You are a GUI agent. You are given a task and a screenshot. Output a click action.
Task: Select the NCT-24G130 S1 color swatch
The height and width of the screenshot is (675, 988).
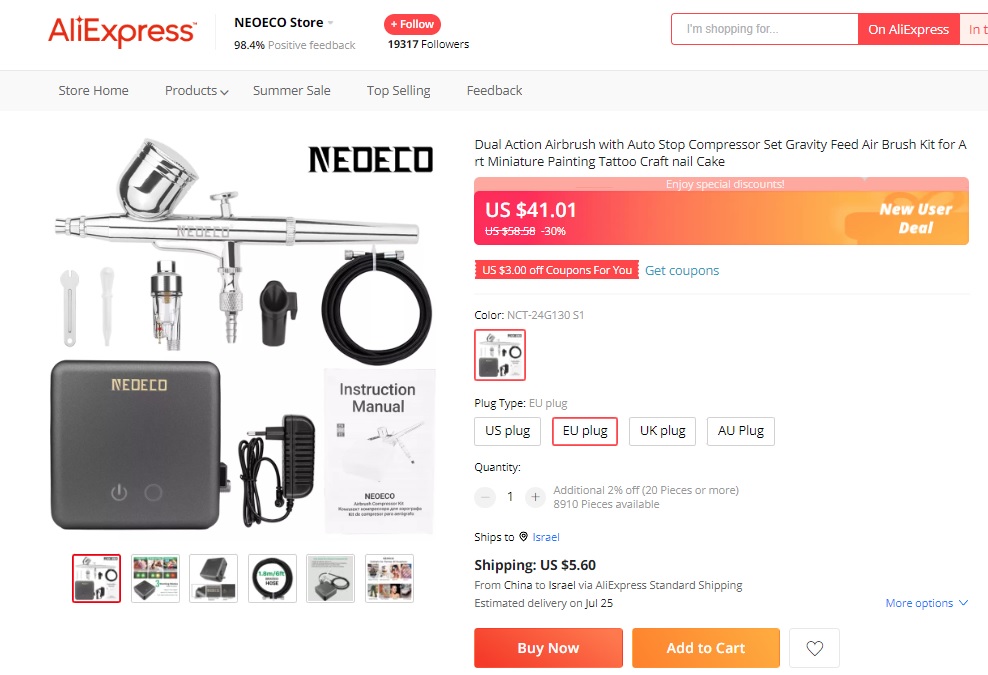tap(499, 355)
